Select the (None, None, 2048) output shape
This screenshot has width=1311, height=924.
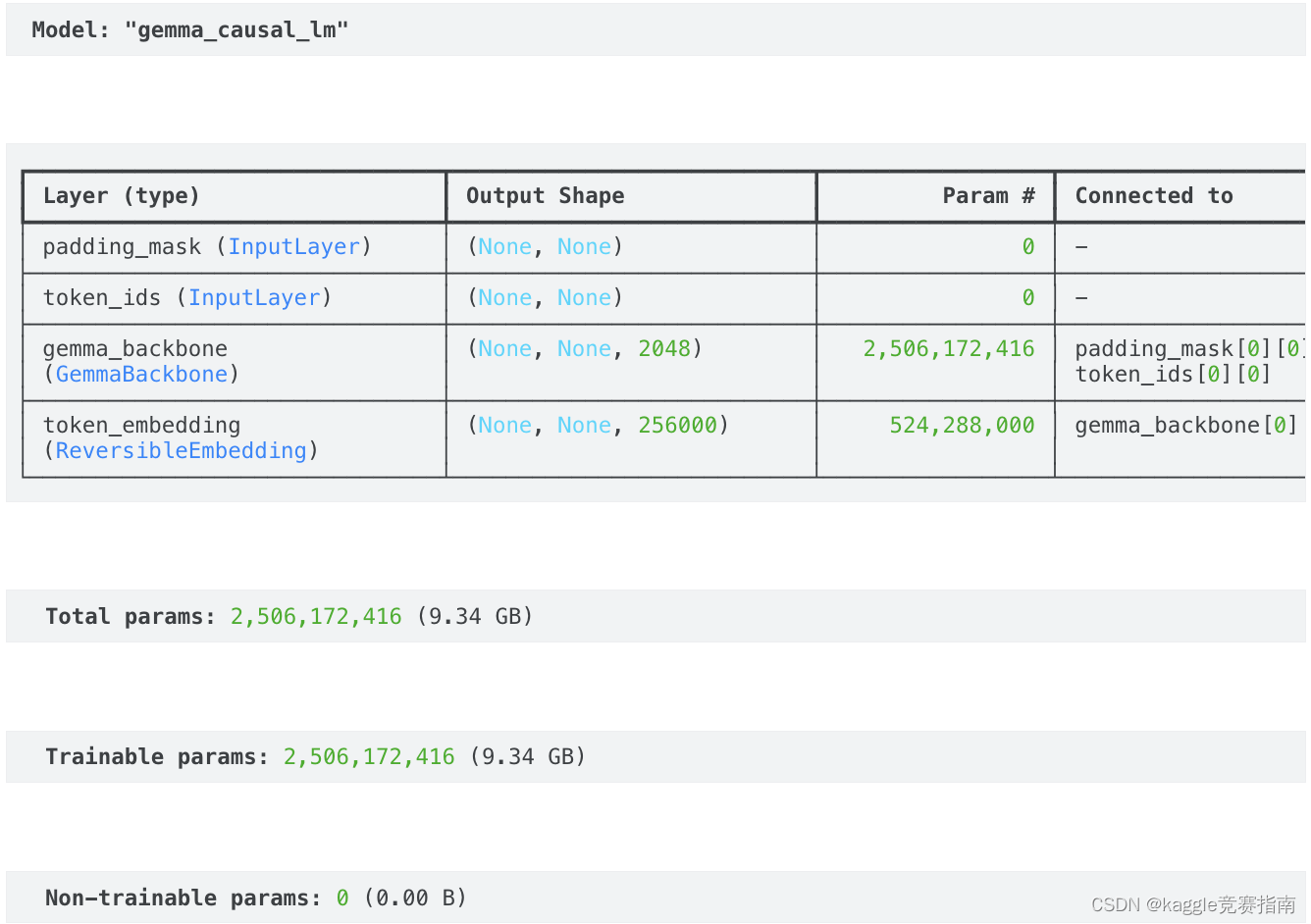[585, 349]
